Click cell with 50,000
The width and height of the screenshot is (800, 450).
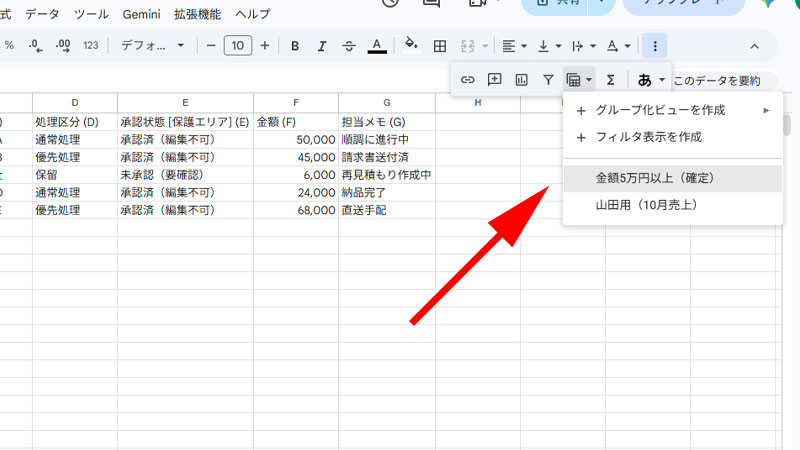coord(296,140)
